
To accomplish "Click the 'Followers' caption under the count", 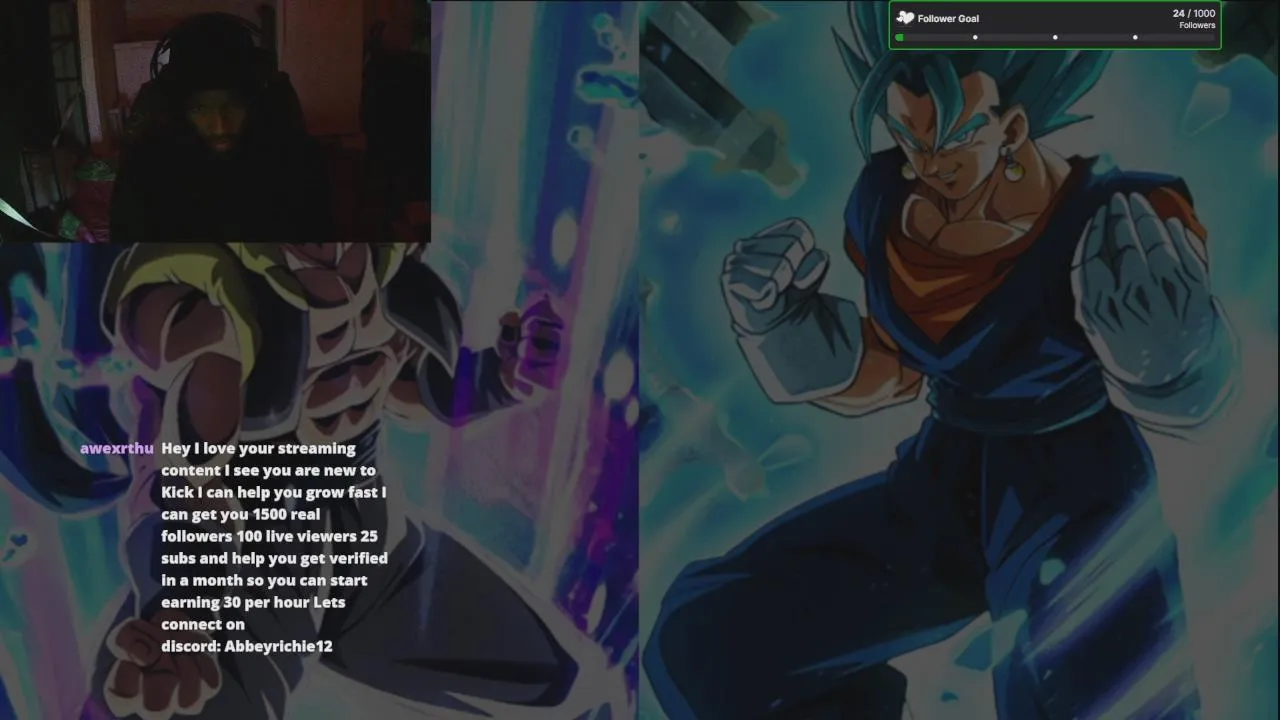I will tap(1197, 26).
